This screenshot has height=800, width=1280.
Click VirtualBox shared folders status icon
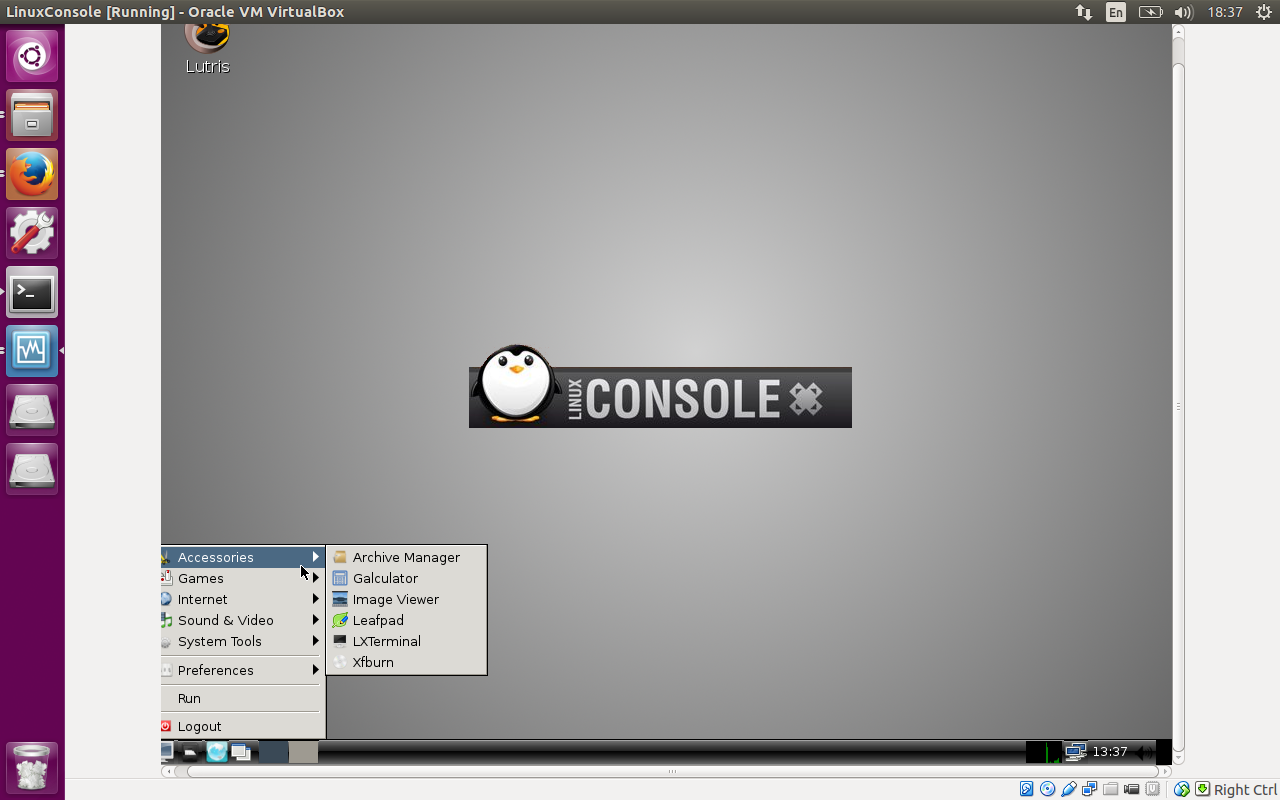[x=1110, y=789]
